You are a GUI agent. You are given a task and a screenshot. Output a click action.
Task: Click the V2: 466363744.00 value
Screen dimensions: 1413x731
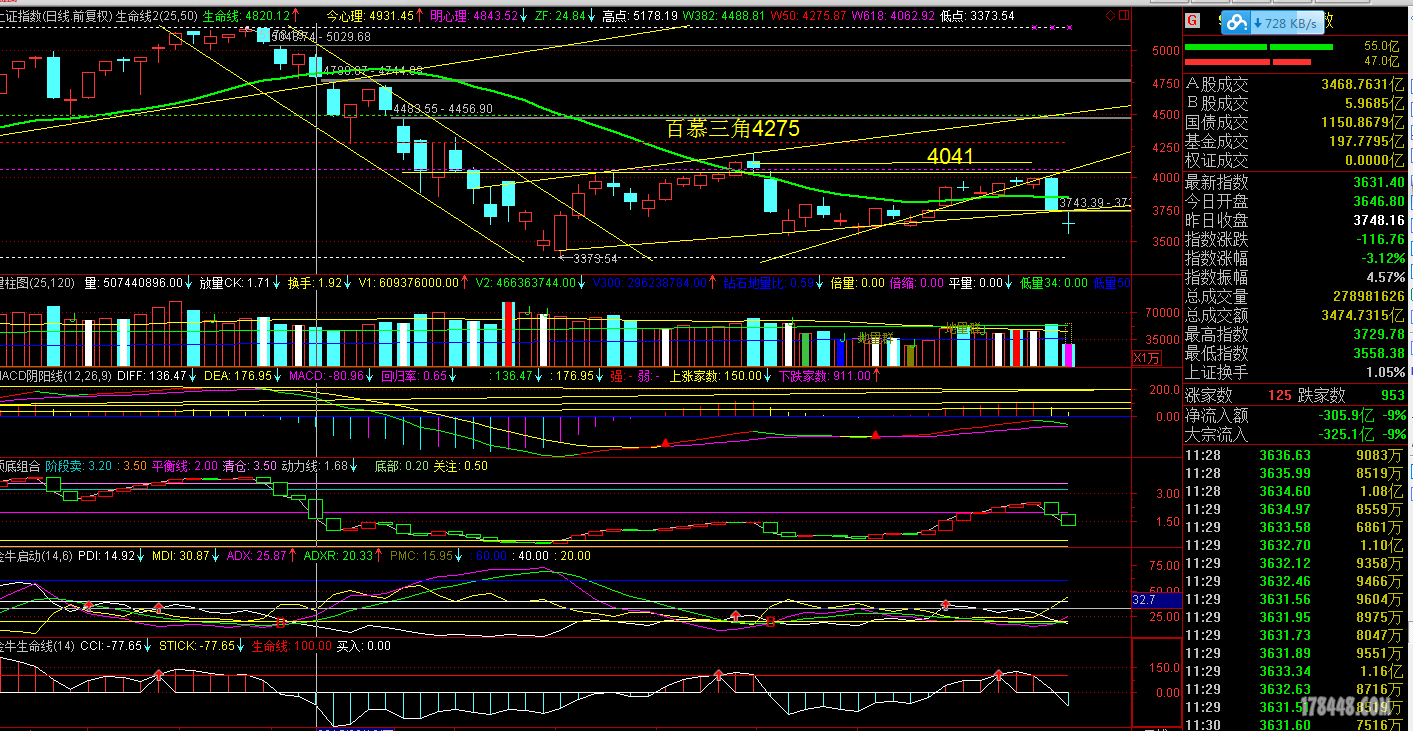pyautogui.click(x=525, y=283)
